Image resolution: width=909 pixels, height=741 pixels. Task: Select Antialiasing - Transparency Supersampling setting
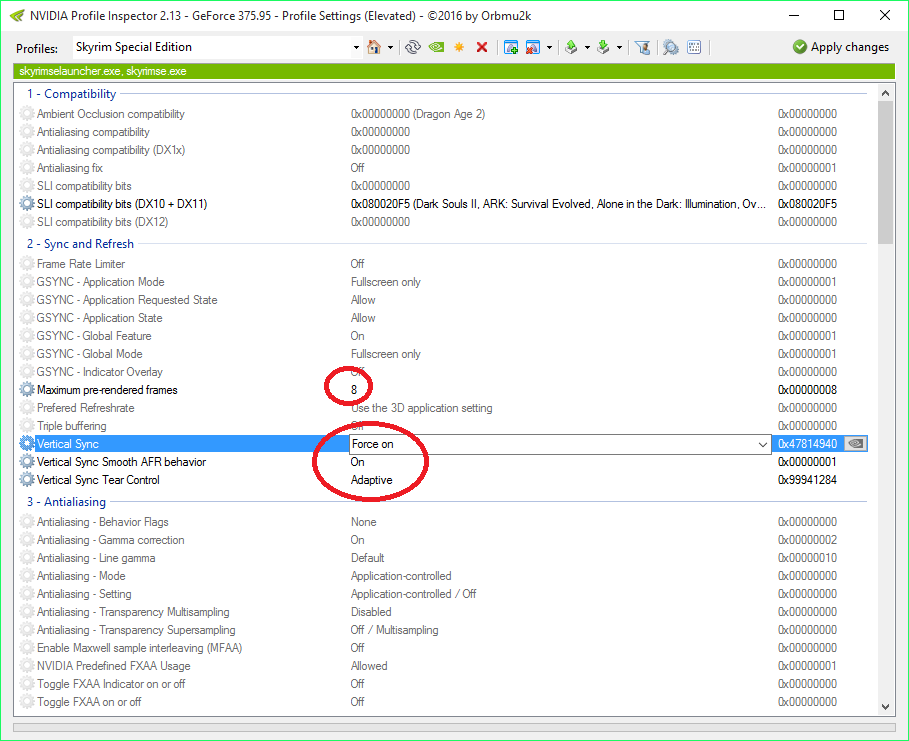coord(136,630)
